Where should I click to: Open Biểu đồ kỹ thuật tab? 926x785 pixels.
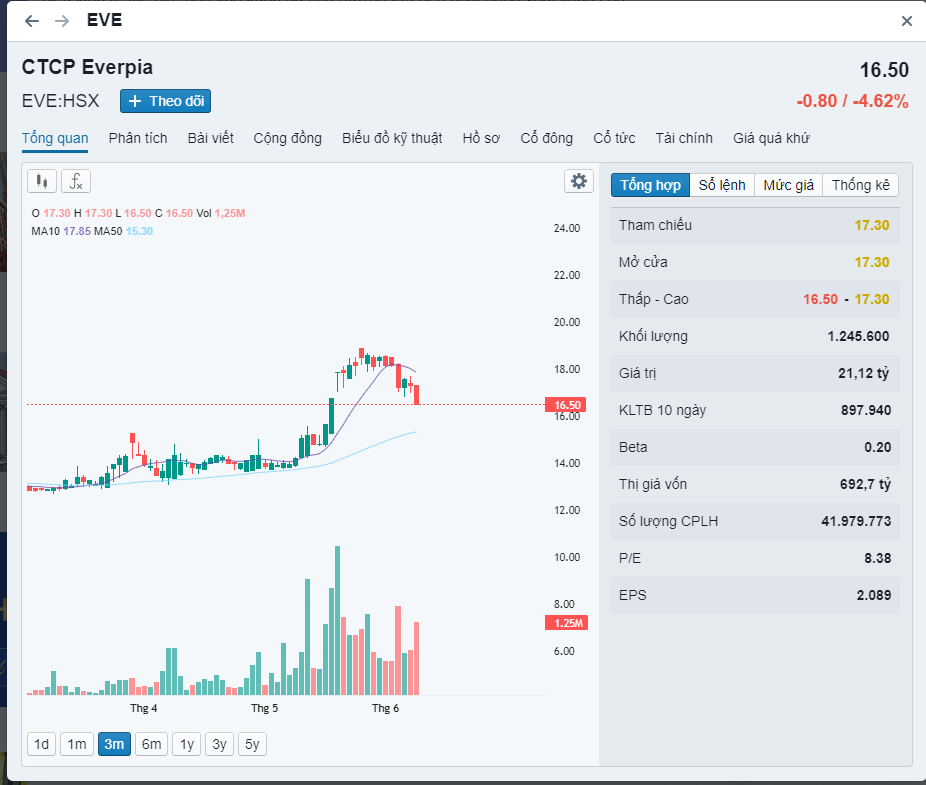coord(392,138)
